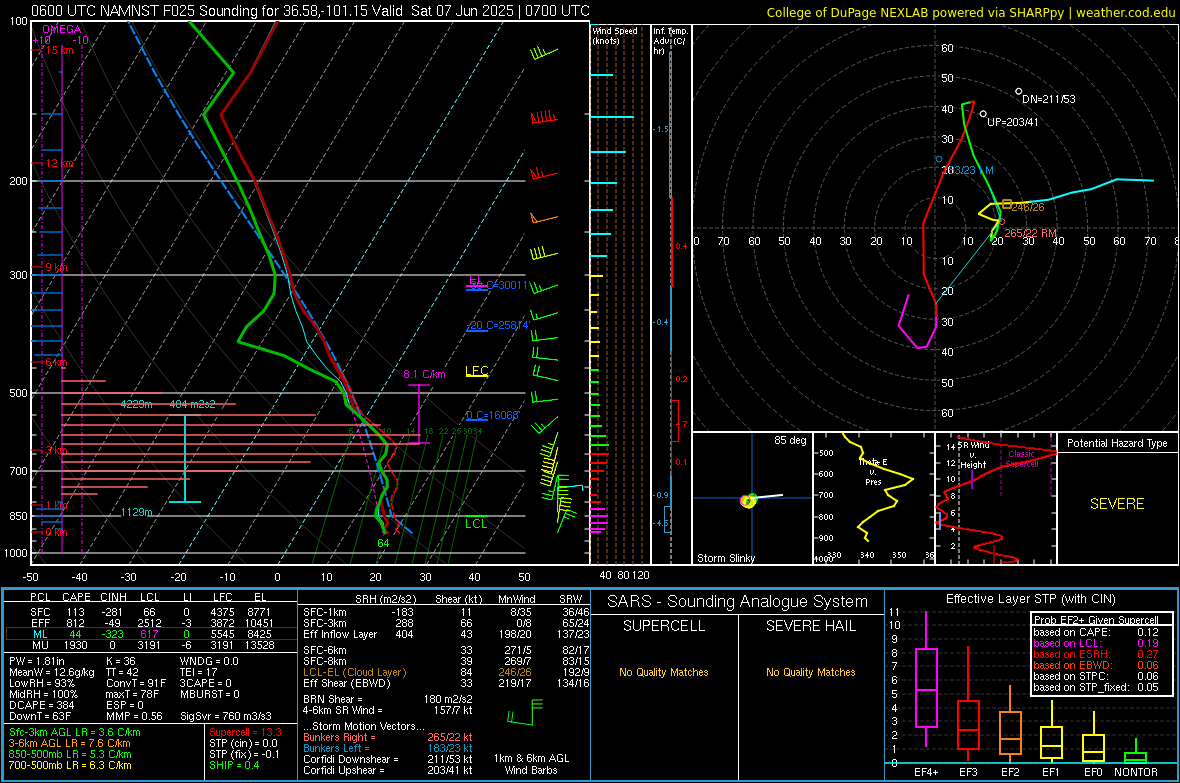Viewport: 1180px width, 783px height.
Task: Click the 'DCAPE = 384' value
Action: [x=41, y=705]
